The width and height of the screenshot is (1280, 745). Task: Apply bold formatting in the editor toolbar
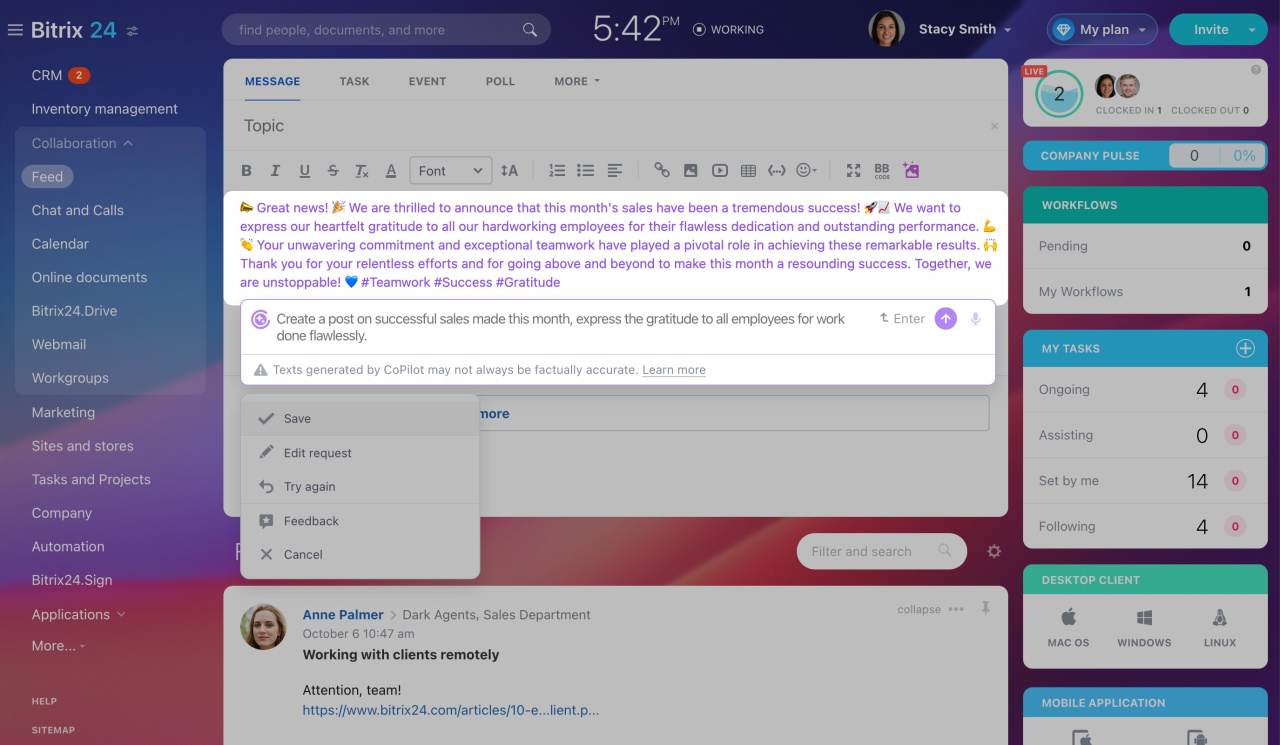[247, 171]
